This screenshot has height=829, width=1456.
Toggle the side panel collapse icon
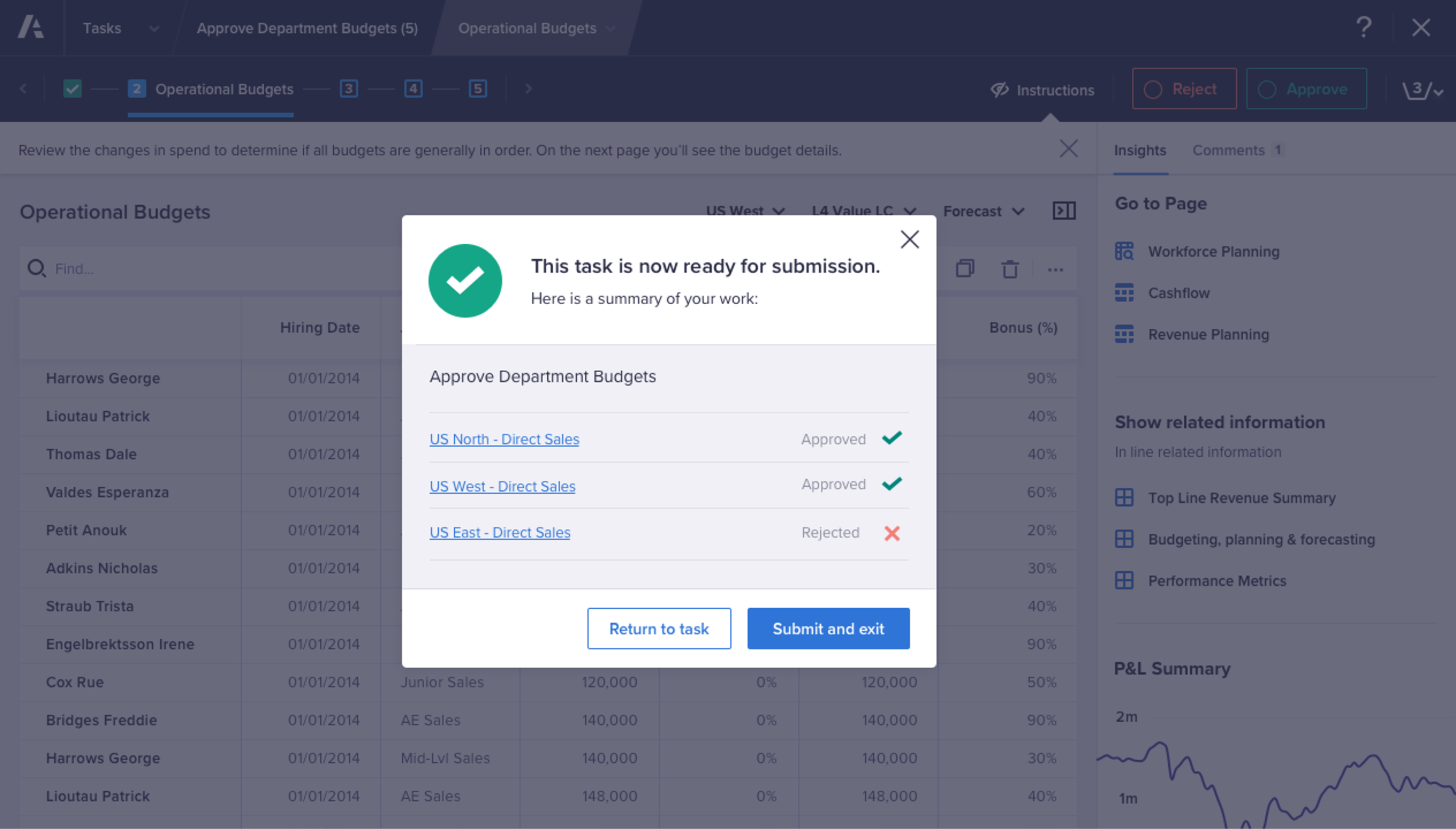(x=1063, y=211)
